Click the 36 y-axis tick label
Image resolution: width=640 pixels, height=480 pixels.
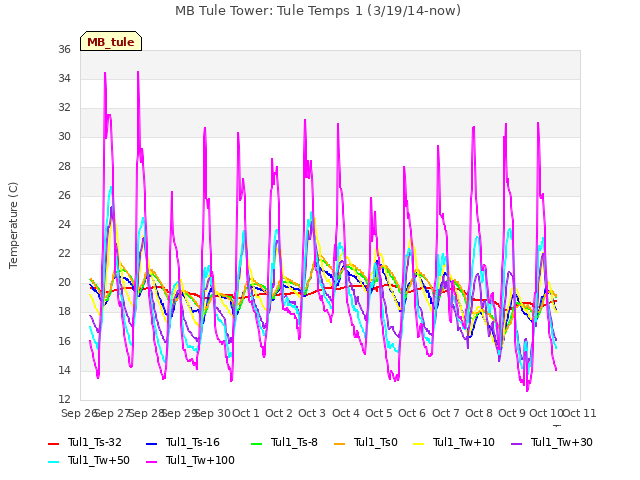click(x=64, y=49)
